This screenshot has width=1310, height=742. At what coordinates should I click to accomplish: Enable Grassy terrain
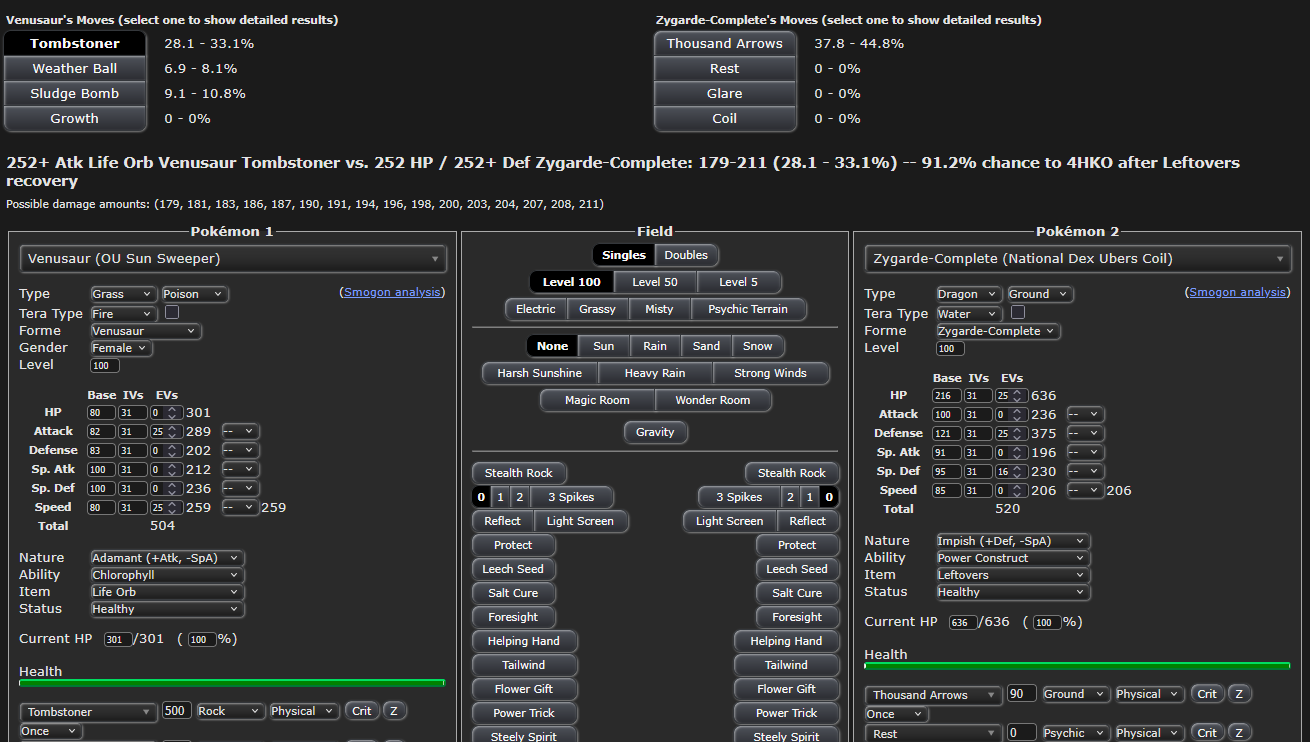pos(598,309)
